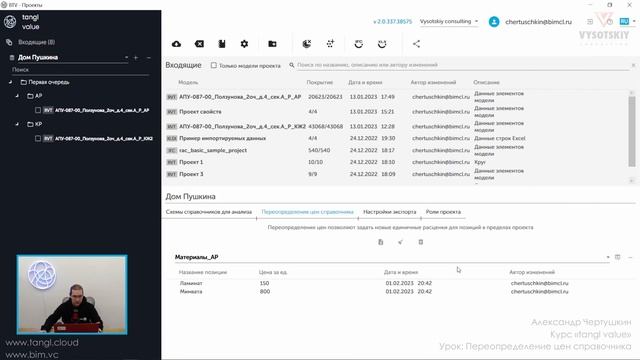Open Входящие (8) in sidebar
Image resolution: width=640 pixels, height=360 pixels.
36,42
